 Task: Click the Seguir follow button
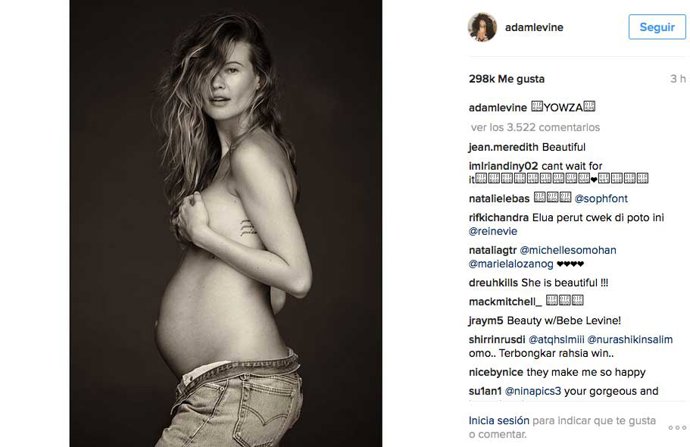click(657, 27)
